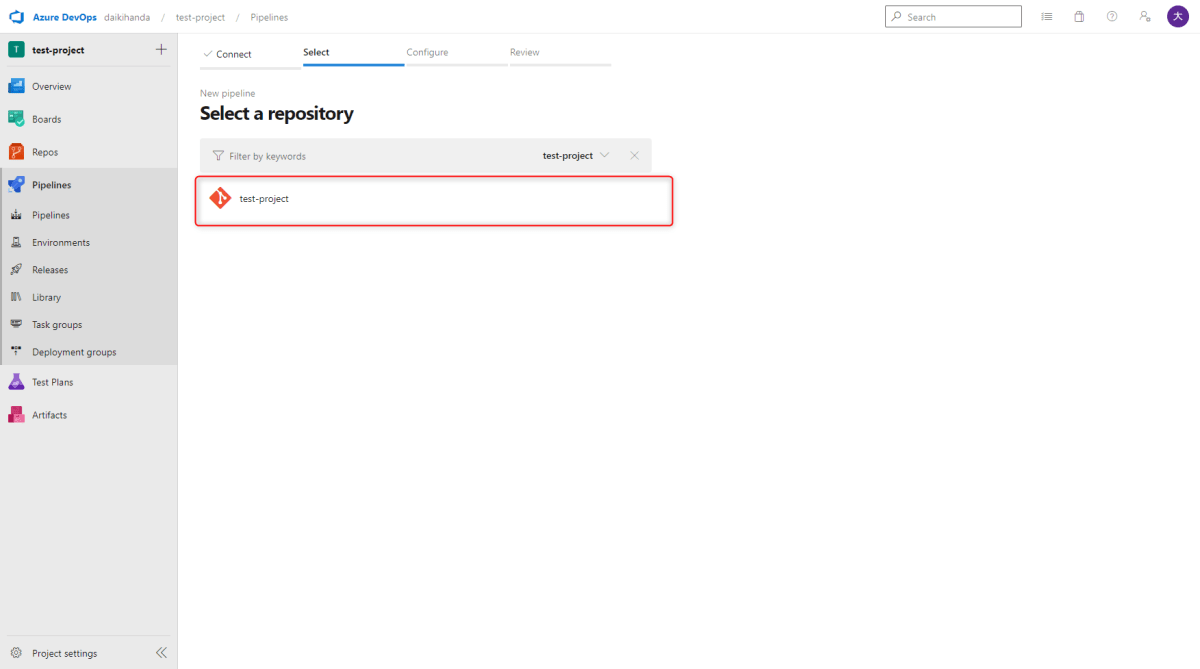Open Task groups page
Screen dimensions: 1200x669
[x=89, y=325]
